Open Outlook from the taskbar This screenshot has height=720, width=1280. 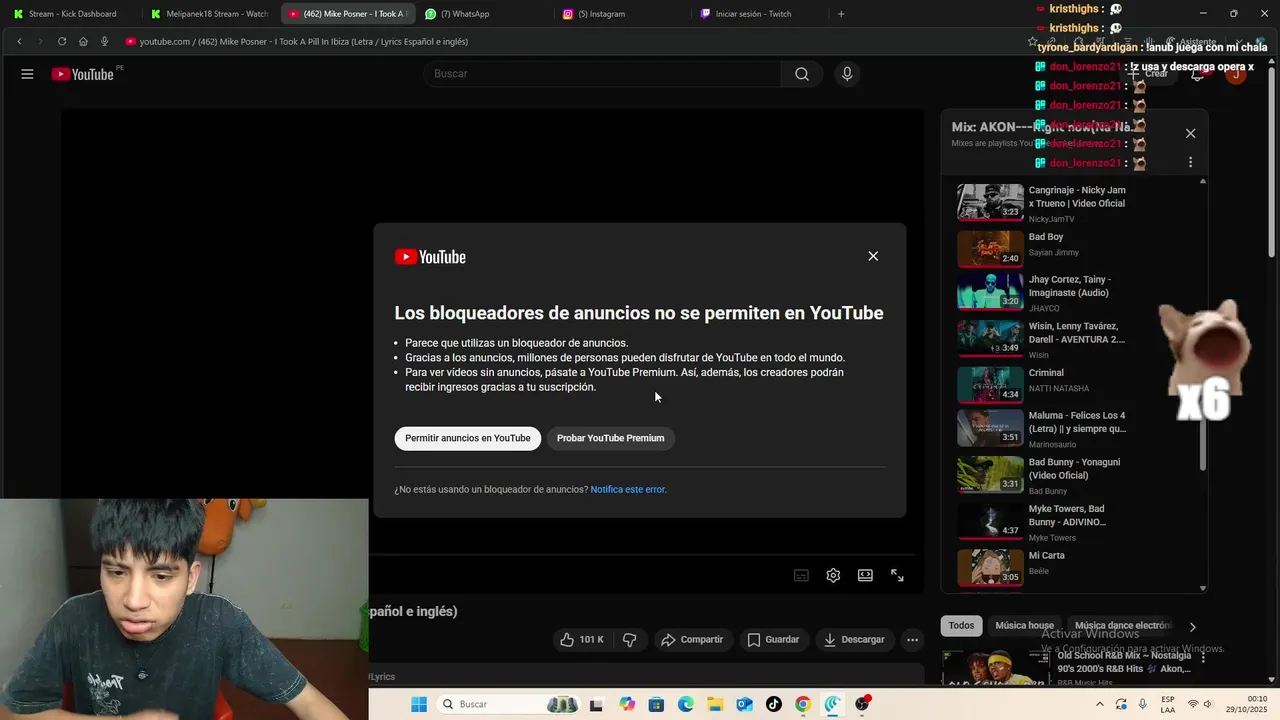pos(744,704)
